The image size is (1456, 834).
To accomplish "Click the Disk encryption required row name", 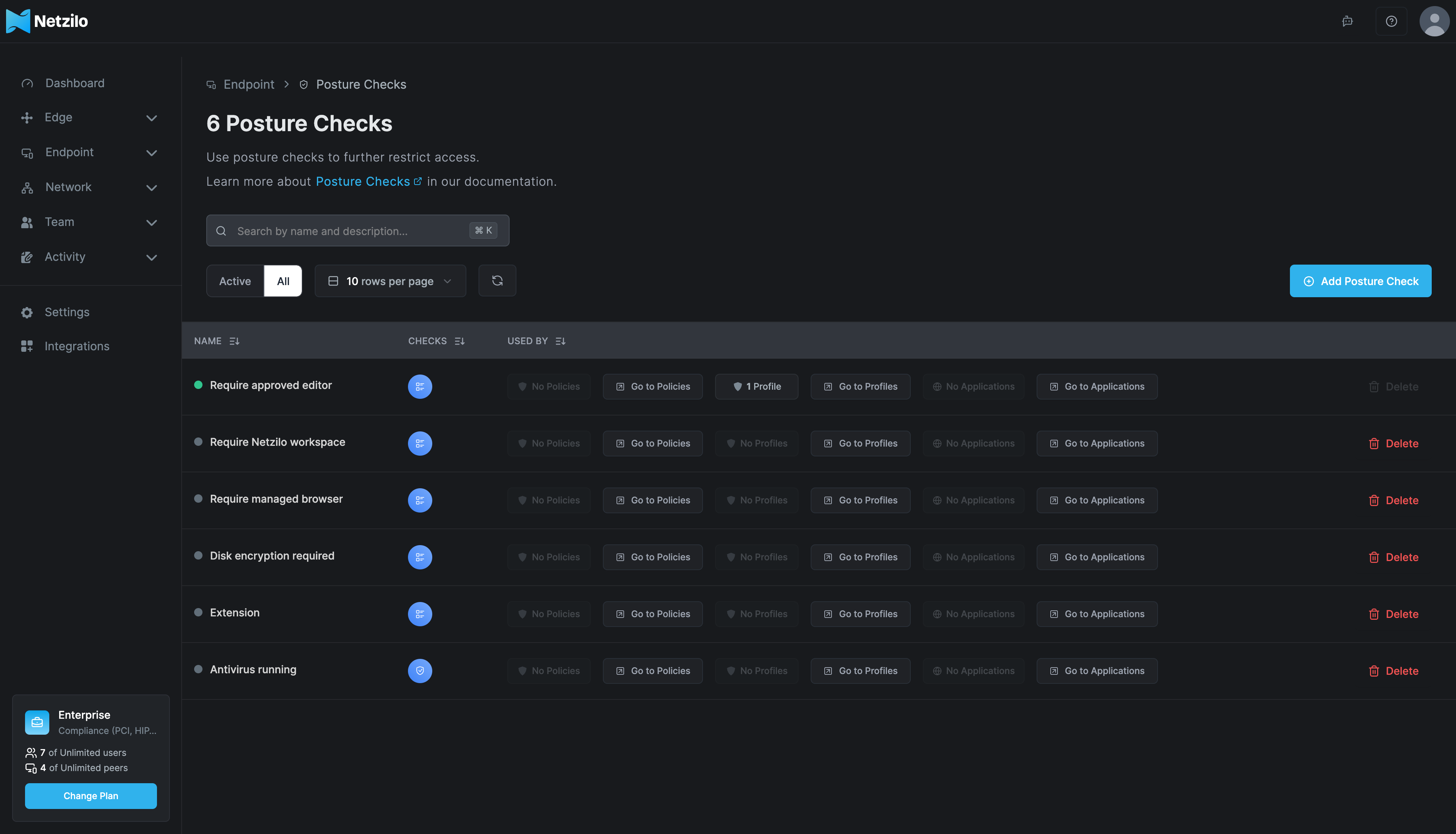I will pos(272,556).
